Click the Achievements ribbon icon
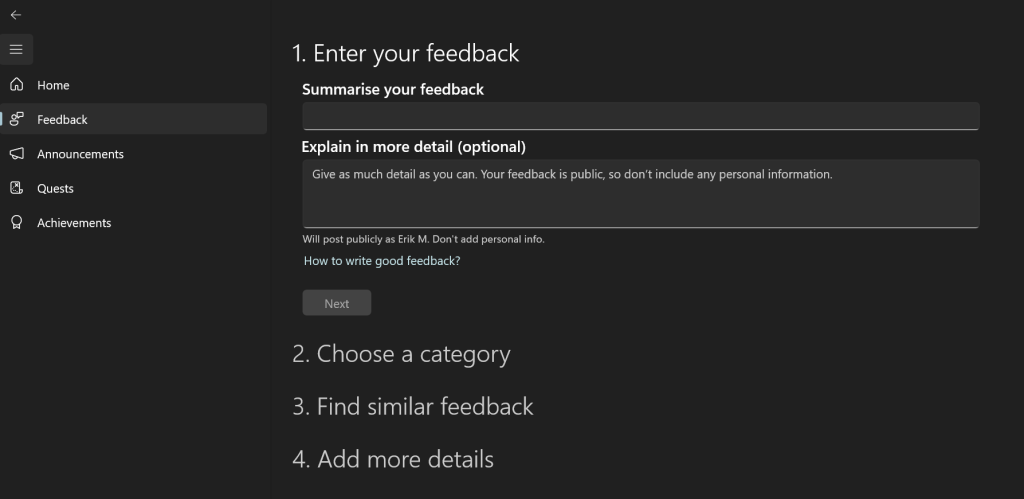This screenshot has height=499, width=1024. pyautogui.click(x=16, y=223)
